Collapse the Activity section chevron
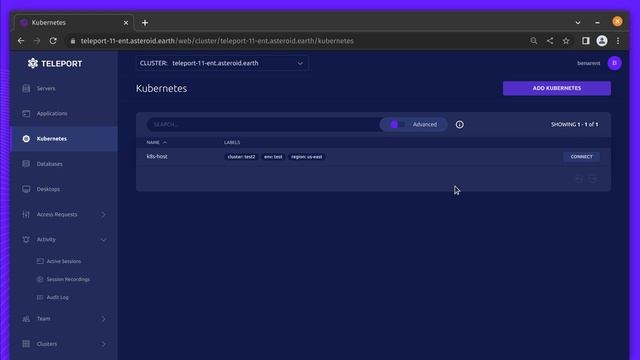The image size is (640, 360). [103, 240]
